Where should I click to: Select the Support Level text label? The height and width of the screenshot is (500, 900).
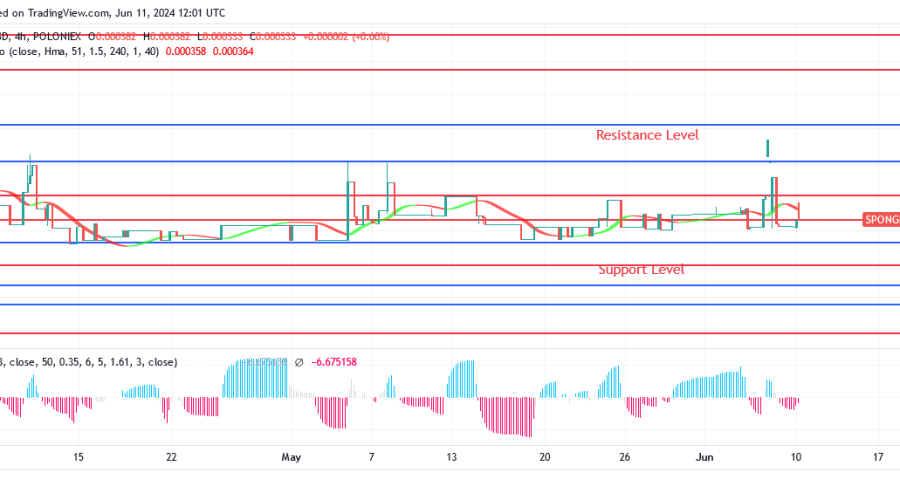coord(641,270)
